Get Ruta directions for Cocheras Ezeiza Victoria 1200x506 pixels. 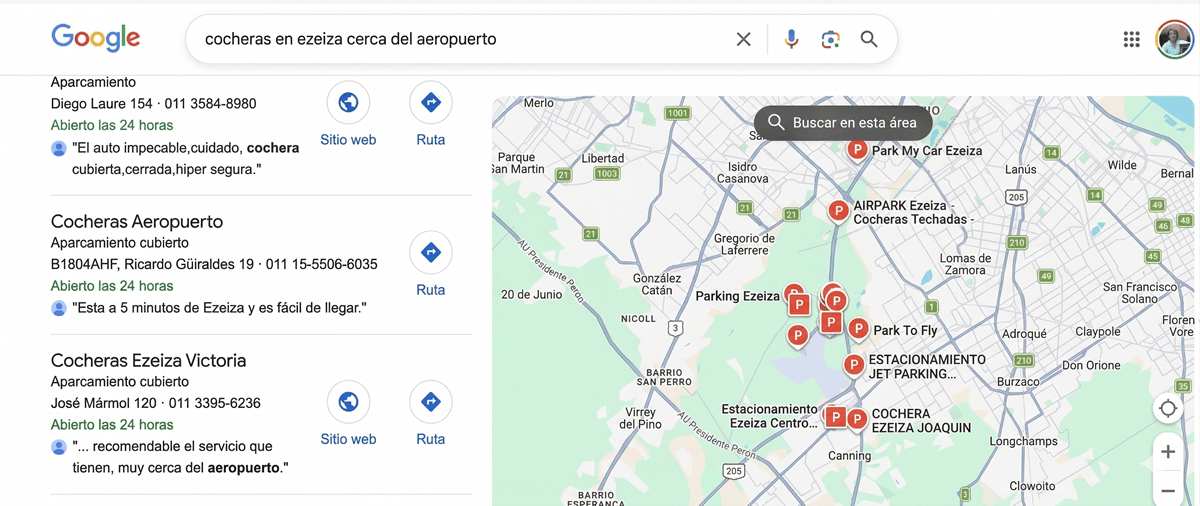431,401
